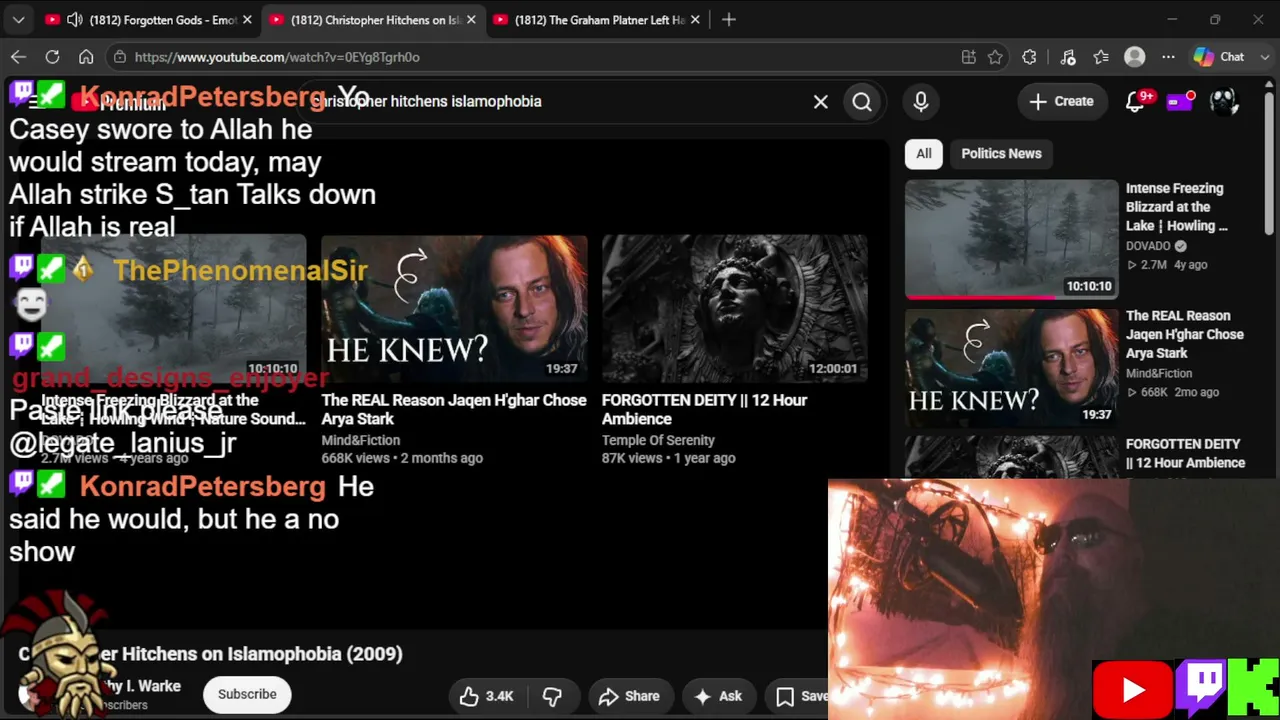Open the Ask AI button
This screenshot has height=720, width=1280.
[718, 696]
